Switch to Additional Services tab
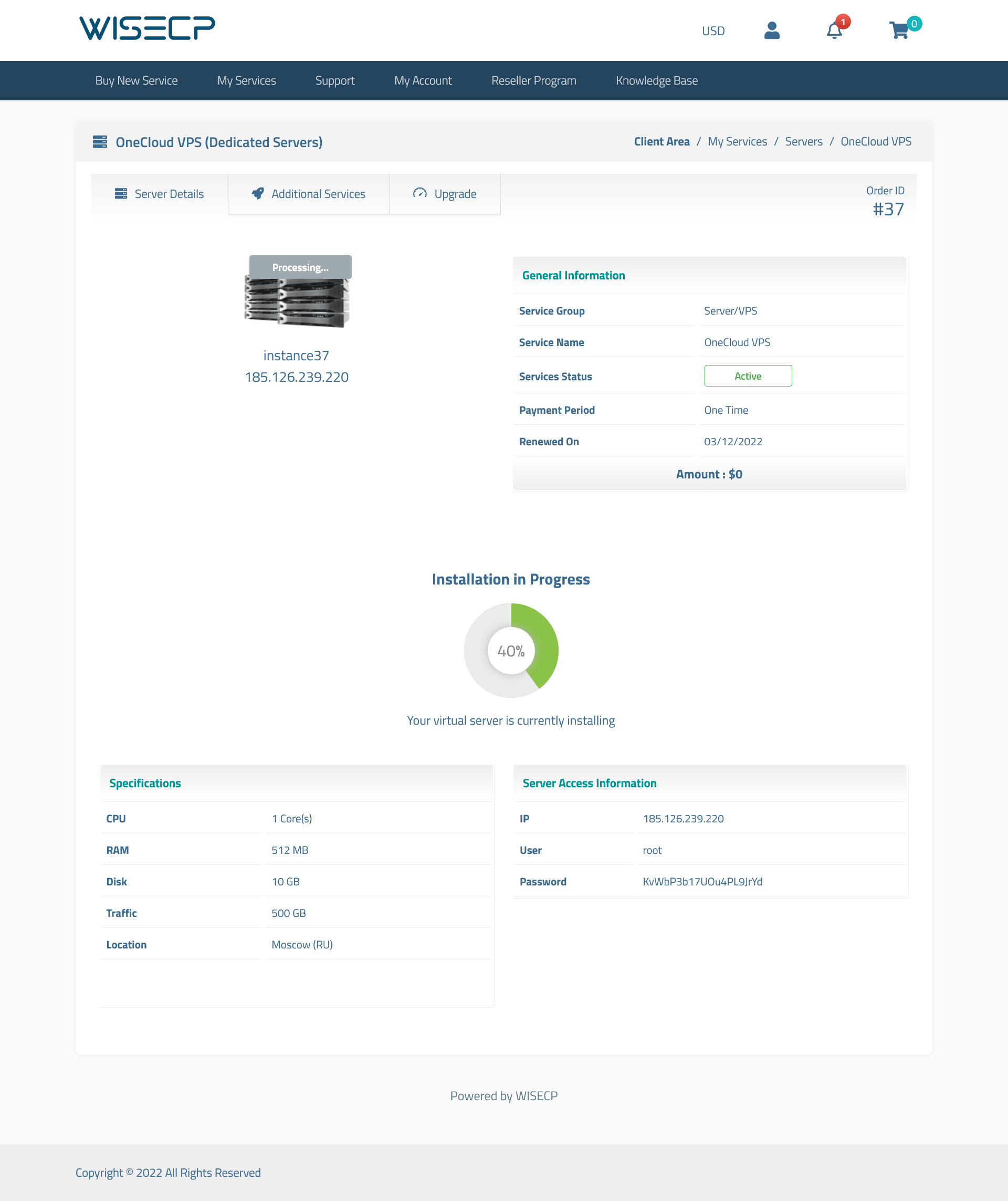 (x=308, y=194)
